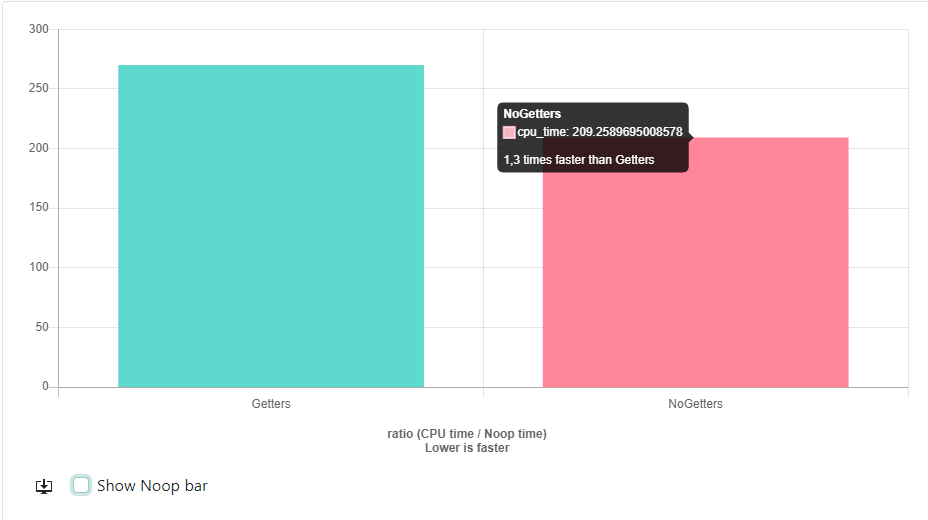Viewport: 928px width, 520px height.
Task: Click the download chart icon
Action: (44, 486)
